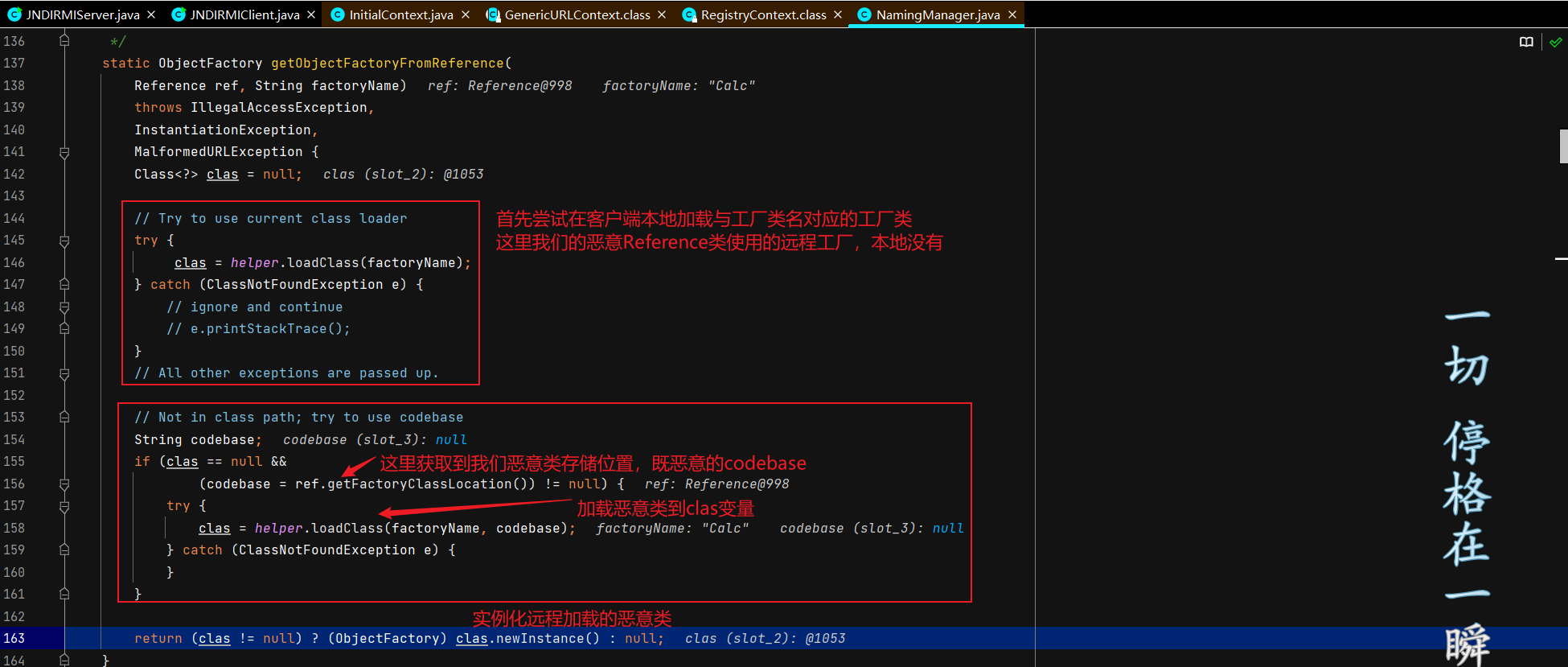1568x667 pixels.
Task: Click helper.loadClass(factoryName, codebase) on line 158
Action: [x=411, y=528]
